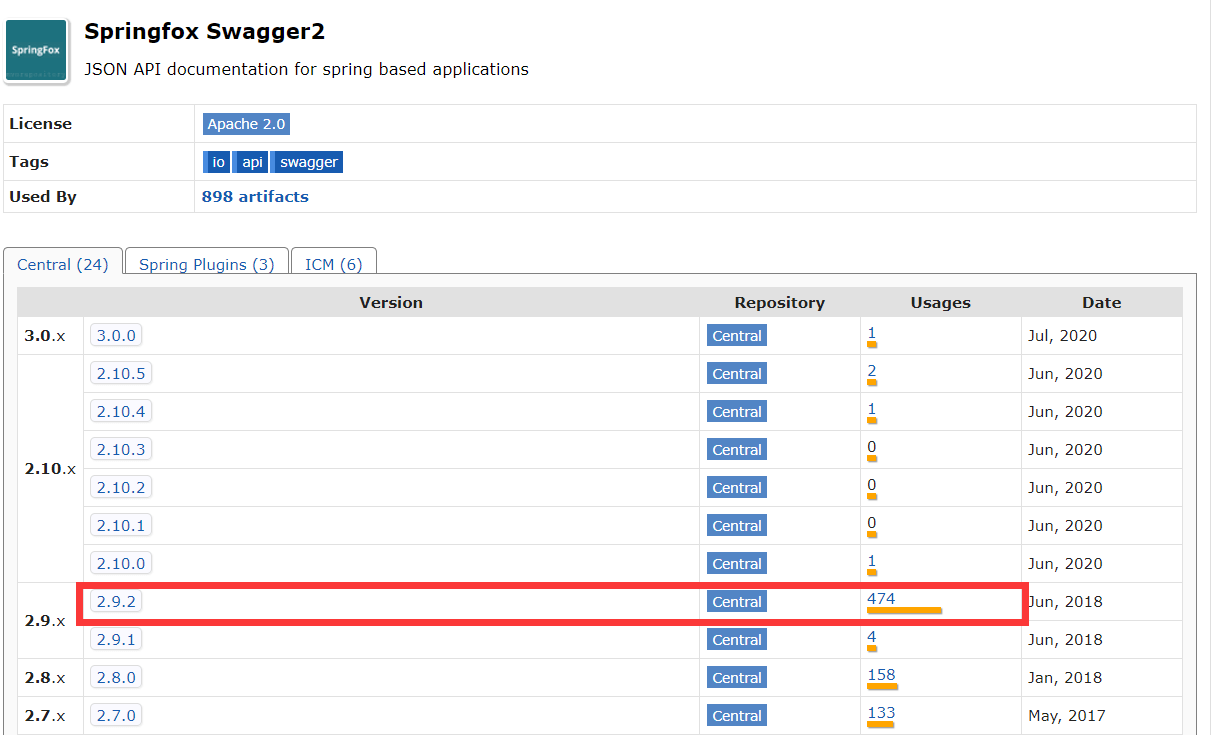Viewport: 1221px width, 735px height.
Task: Click Central repository badge for 2.7.0
Action: (x=737, y=716)
